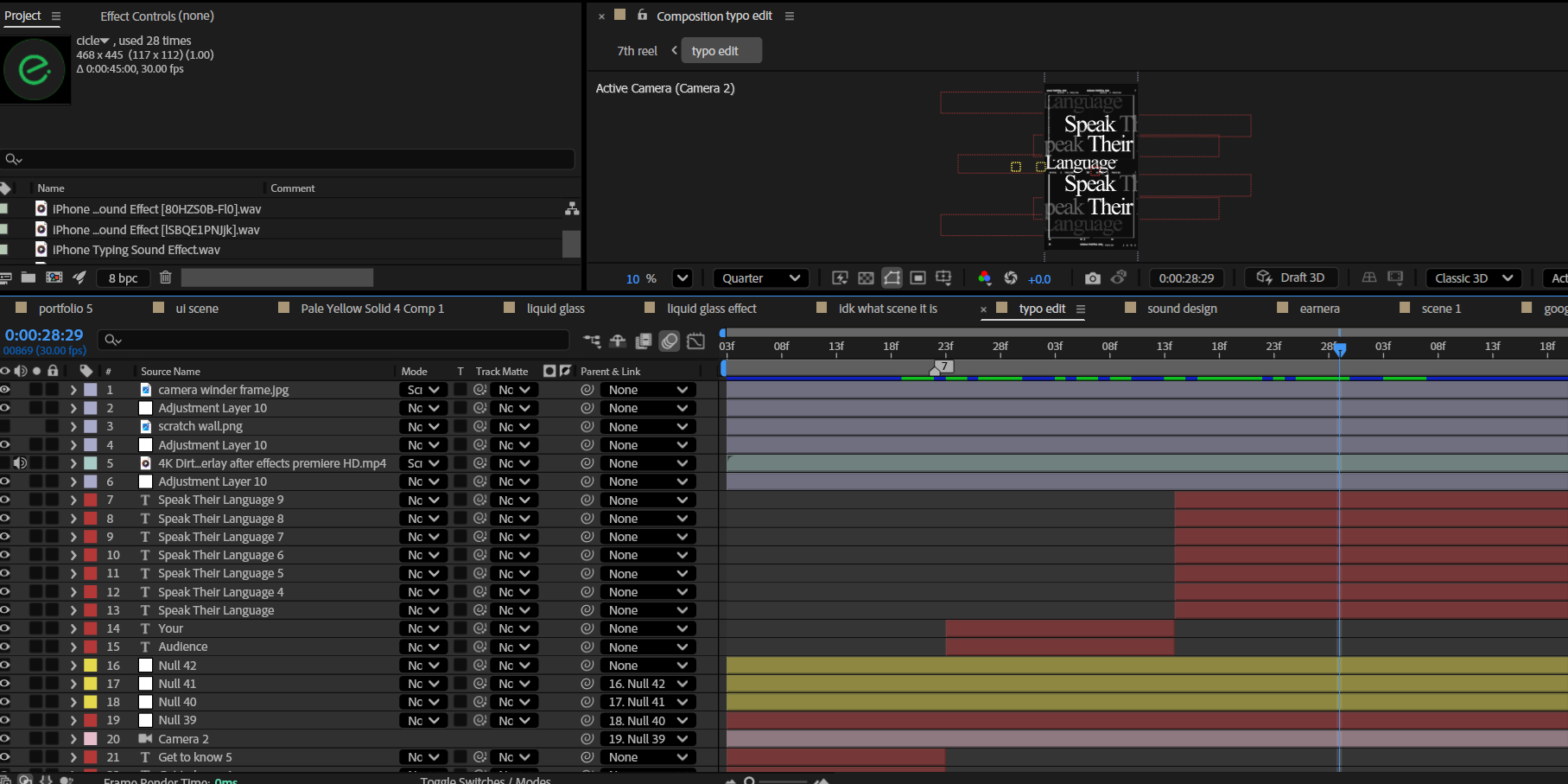Image resolution: width=1568 pixels, height=784 pixels.
Task: Open parent dropdown for Camera 2 layer
Action: click(648, 739)
